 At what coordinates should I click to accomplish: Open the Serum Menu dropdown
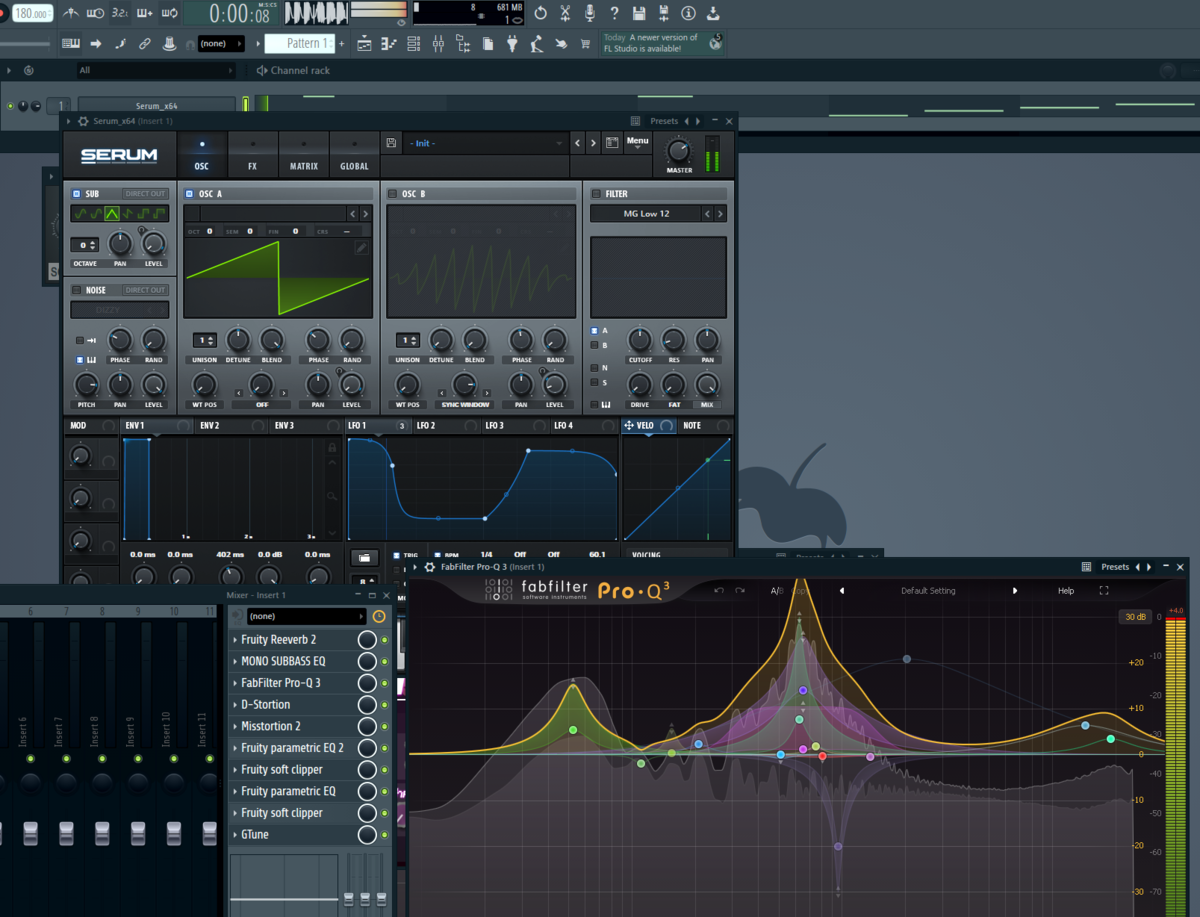638,143
